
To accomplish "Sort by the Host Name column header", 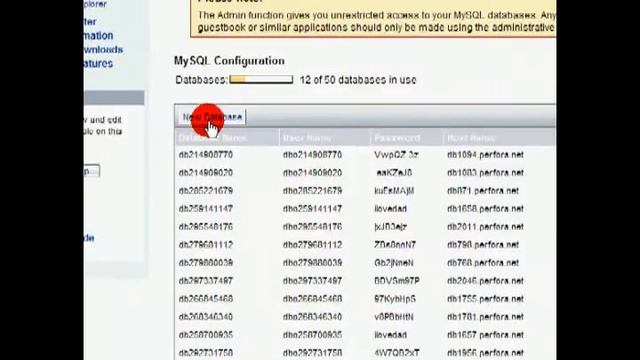I will 471,138.
